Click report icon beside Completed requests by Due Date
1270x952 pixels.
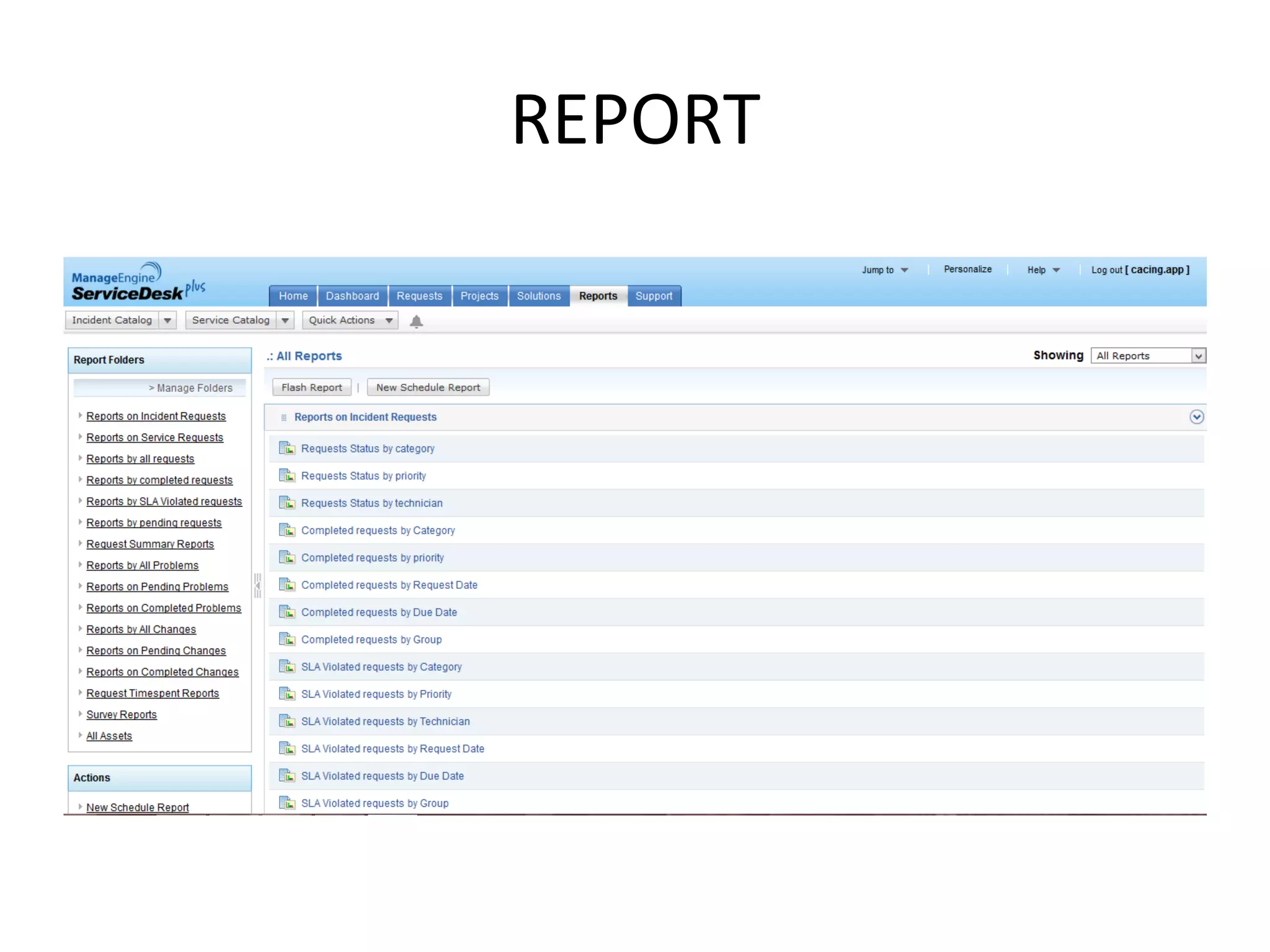click(286, 612)
